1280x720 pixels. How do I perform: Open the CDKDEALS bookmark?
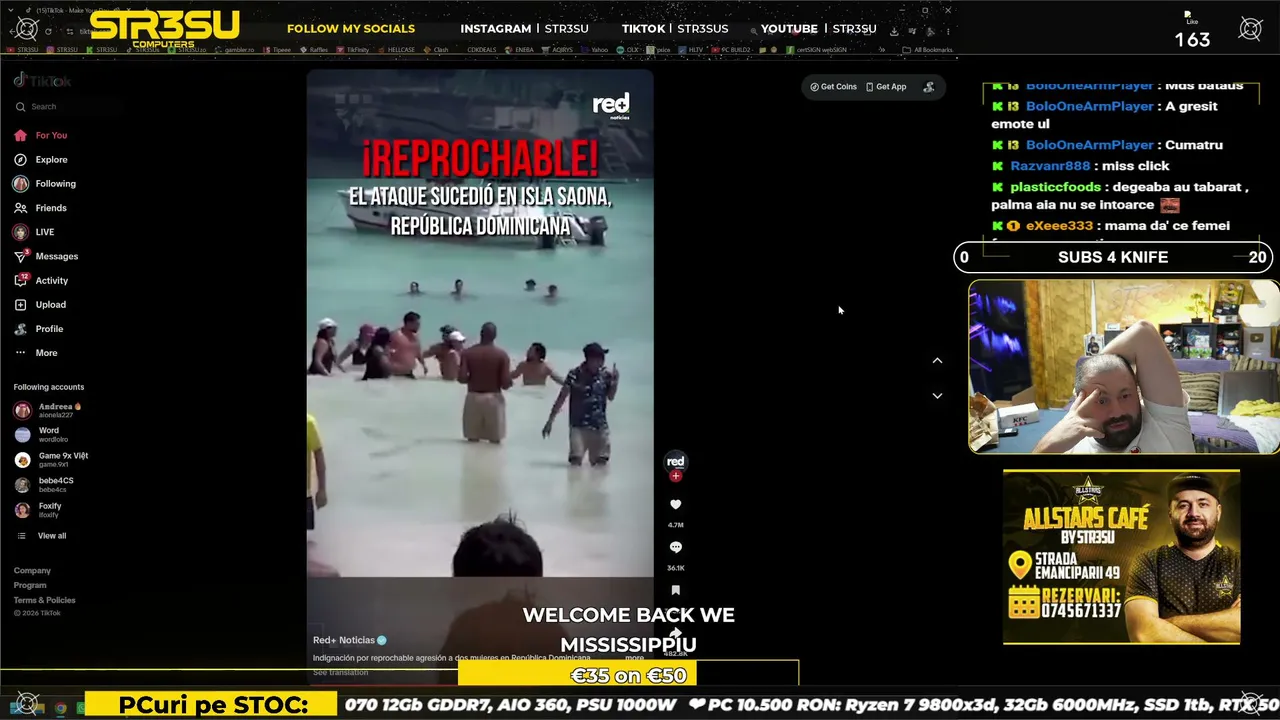point(481,50)
